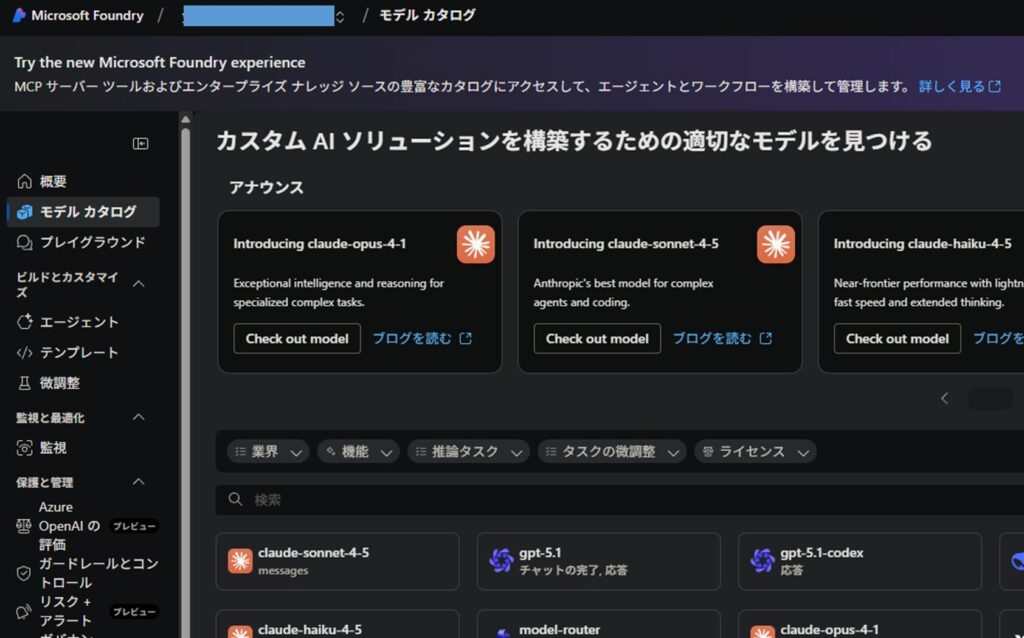This screenshot has height=638, width=1024.
Task: Go to previous announcement with left arrow
Action: pos(944,398)
